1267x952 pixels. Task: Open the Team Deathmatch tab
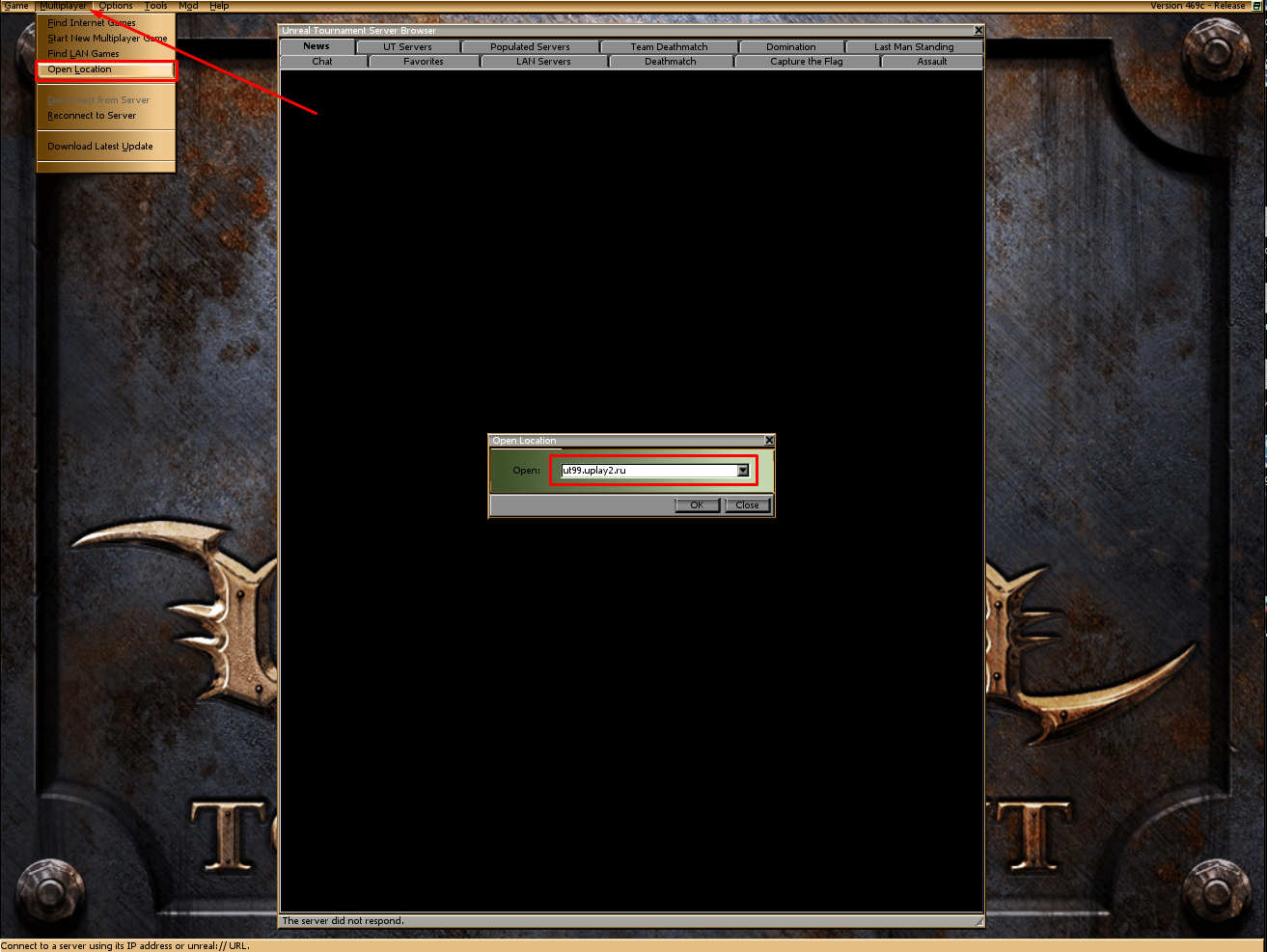pos(669,47)
